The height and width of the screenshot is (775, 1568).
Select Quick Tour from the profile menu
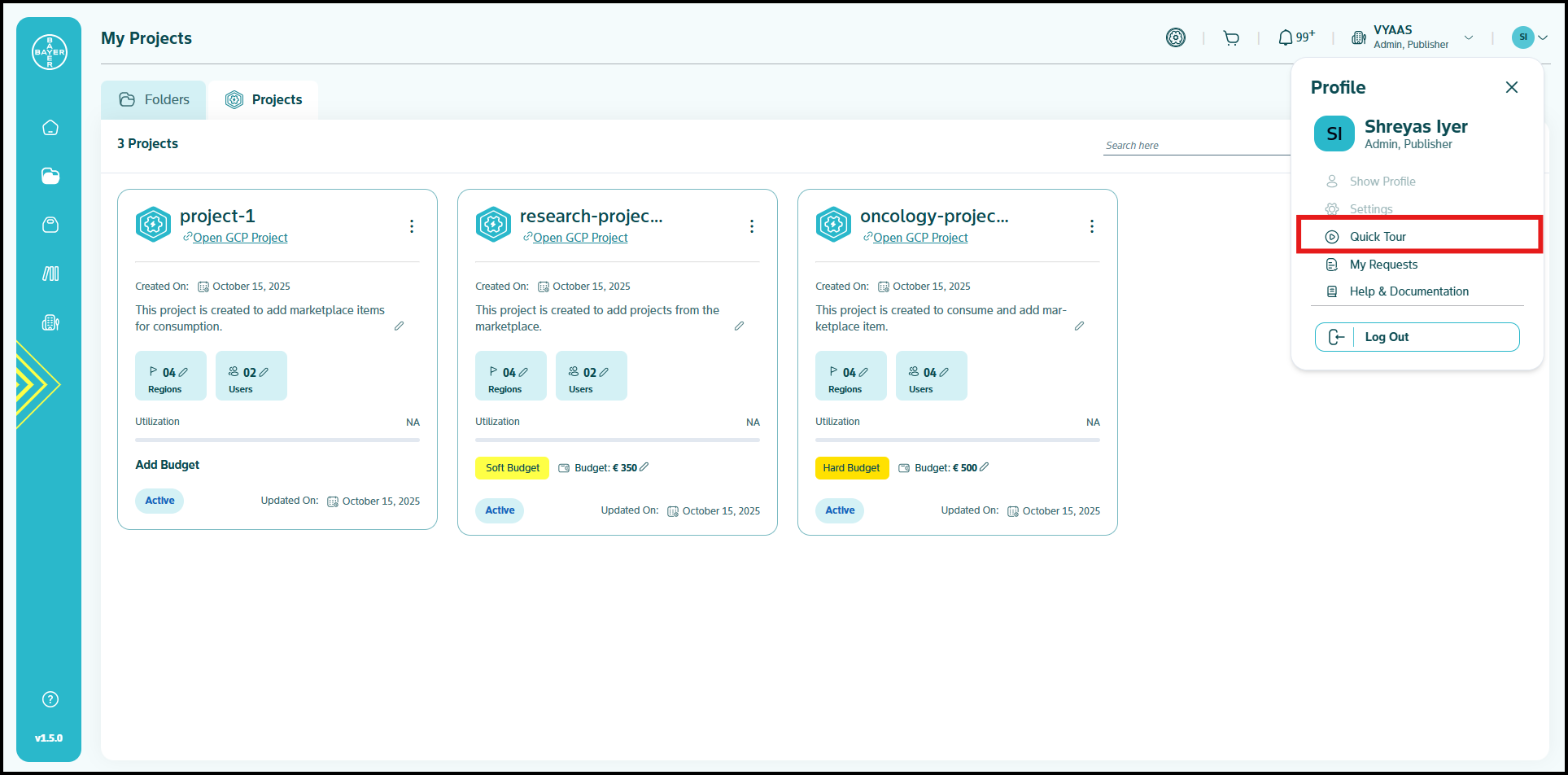(1378, 237)
